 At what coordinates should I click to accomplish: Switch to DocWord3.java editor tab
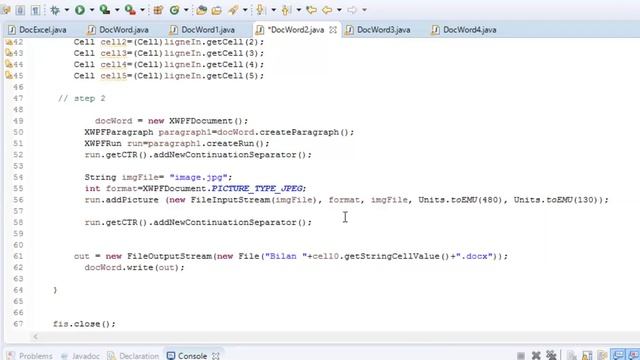point(378,30)
